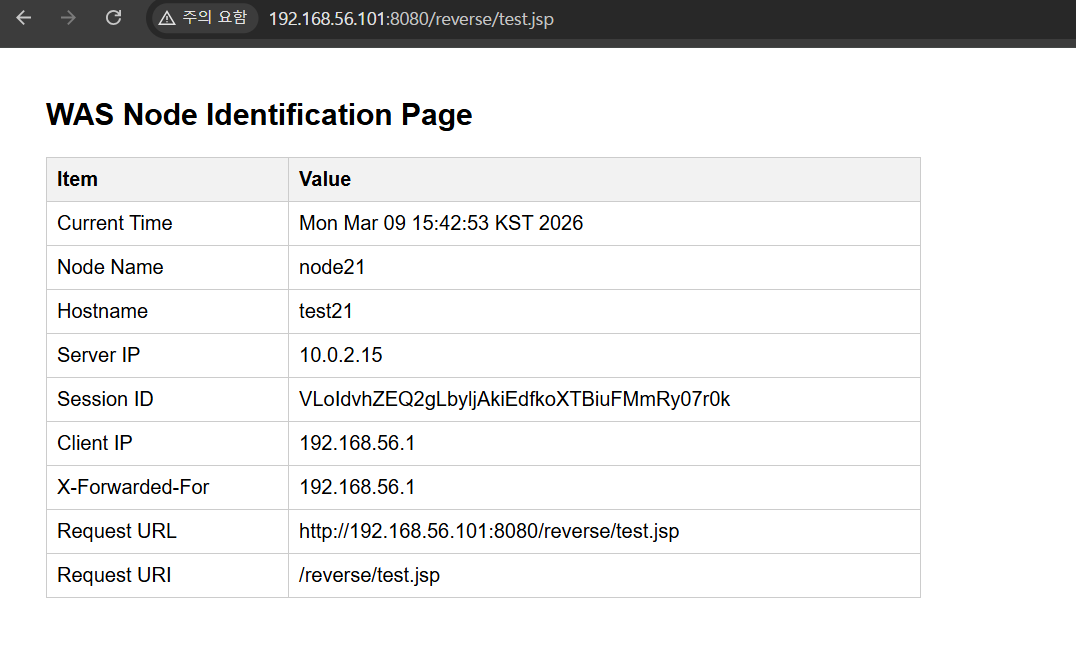This screenshot has height=659, width=1076.
Task: Click the WAS Node Identification Page heading
Action: [x=259, y=115]
